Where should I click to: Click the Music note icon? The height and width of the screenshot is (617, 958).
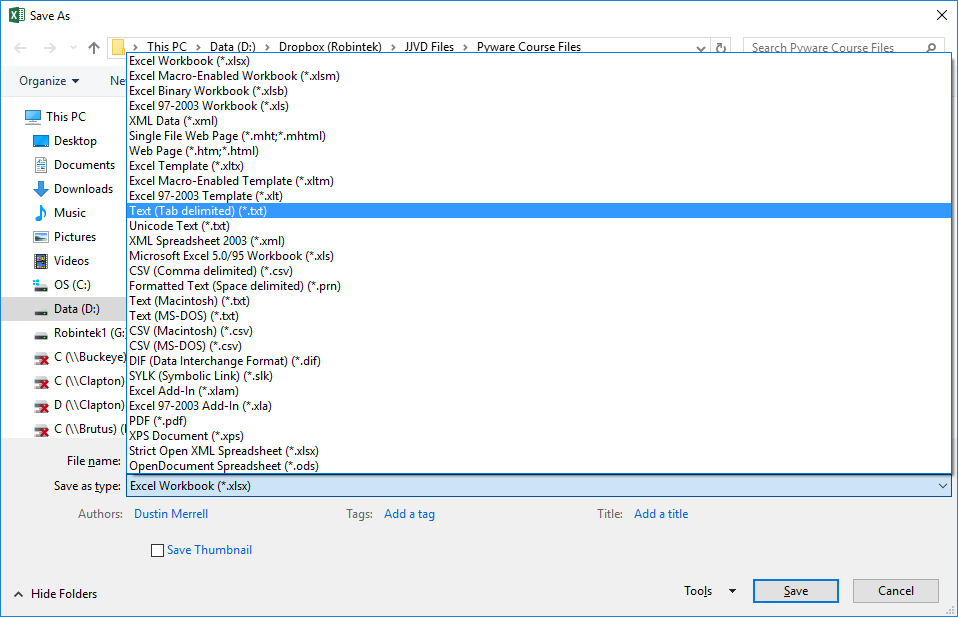coord(41,213)
